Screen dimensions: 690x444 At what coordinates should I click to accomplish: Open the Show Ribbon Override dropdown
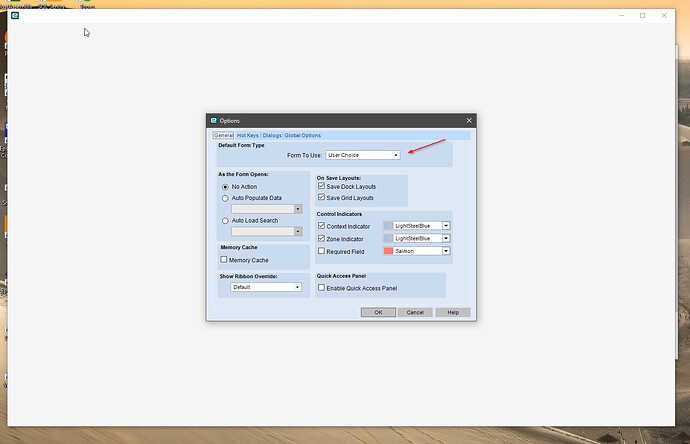(x=297, y=287)
